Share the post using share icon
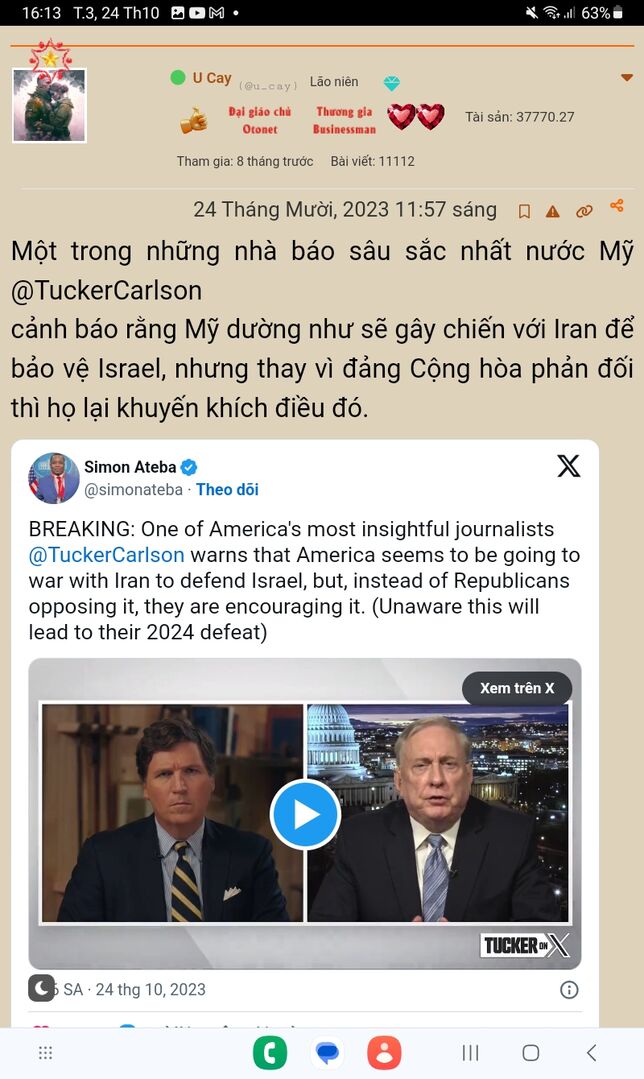The image size is (644, 1079). click(x=616, y=205)
